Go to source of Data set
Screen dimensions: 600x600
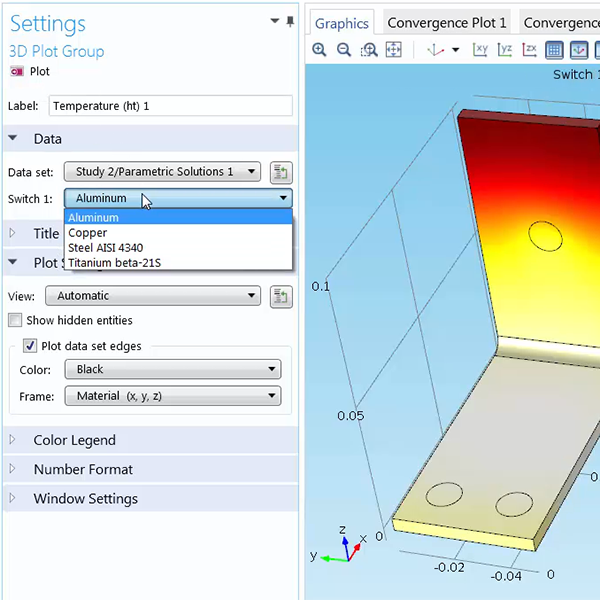click(281, 172)
